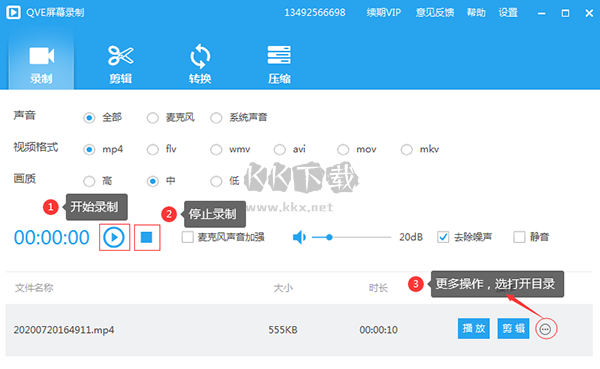Close the QVE window
600x369 pixels.
pyautogui.click(x=589, y=13)
